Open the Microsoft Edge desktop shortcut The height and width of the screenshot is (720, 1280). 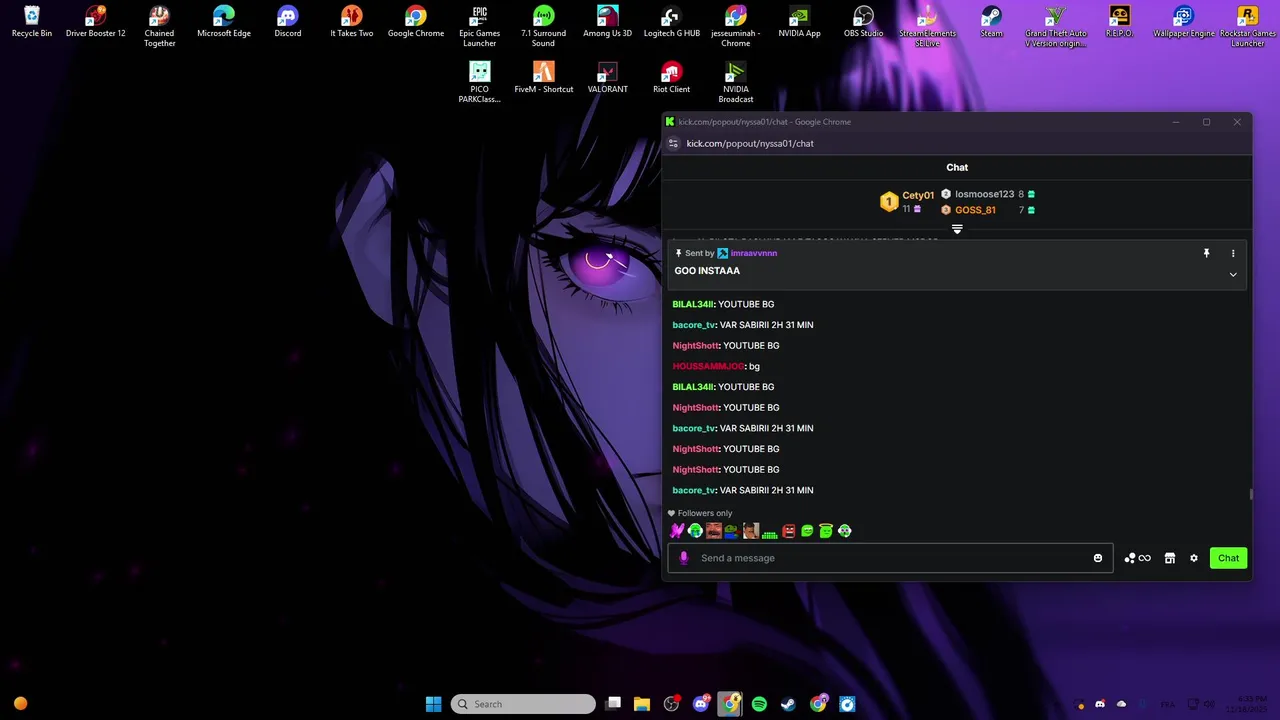(x=224, y=22)
